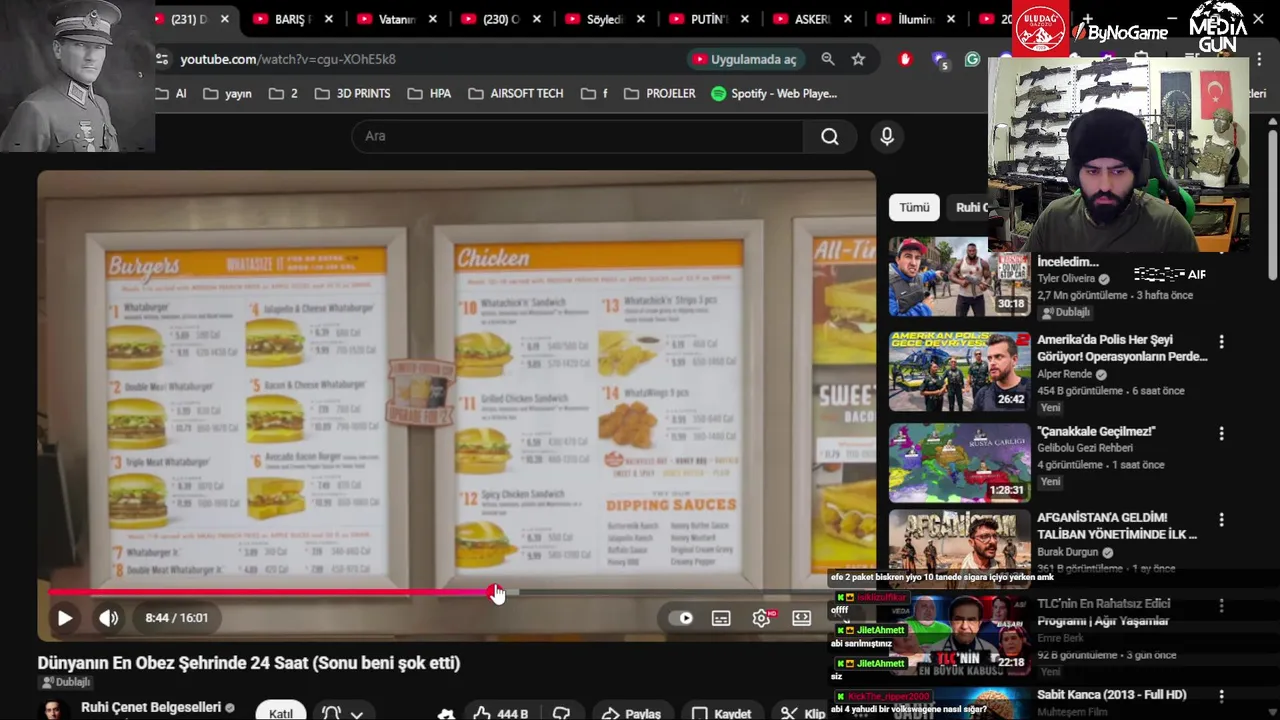Play the paused YouTube video
1280x720 pixels.
64,618
